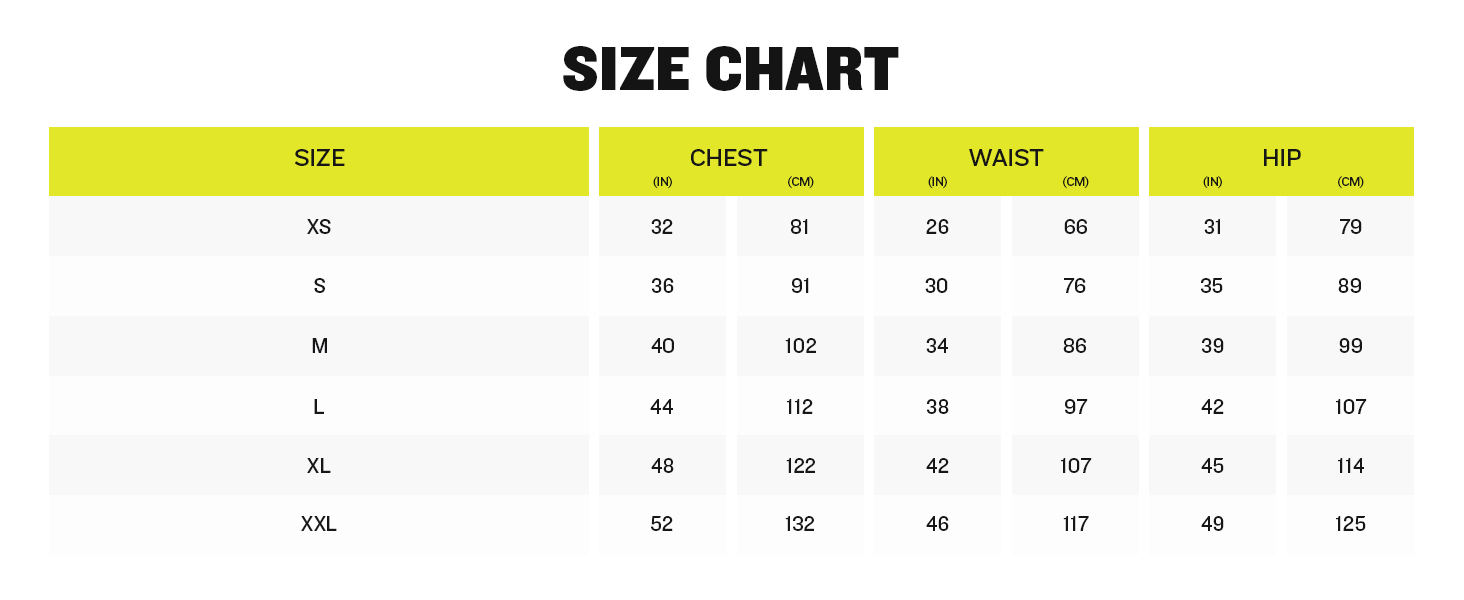Click the S size row label
1464x600 pixels.
(x=319, y=286)
